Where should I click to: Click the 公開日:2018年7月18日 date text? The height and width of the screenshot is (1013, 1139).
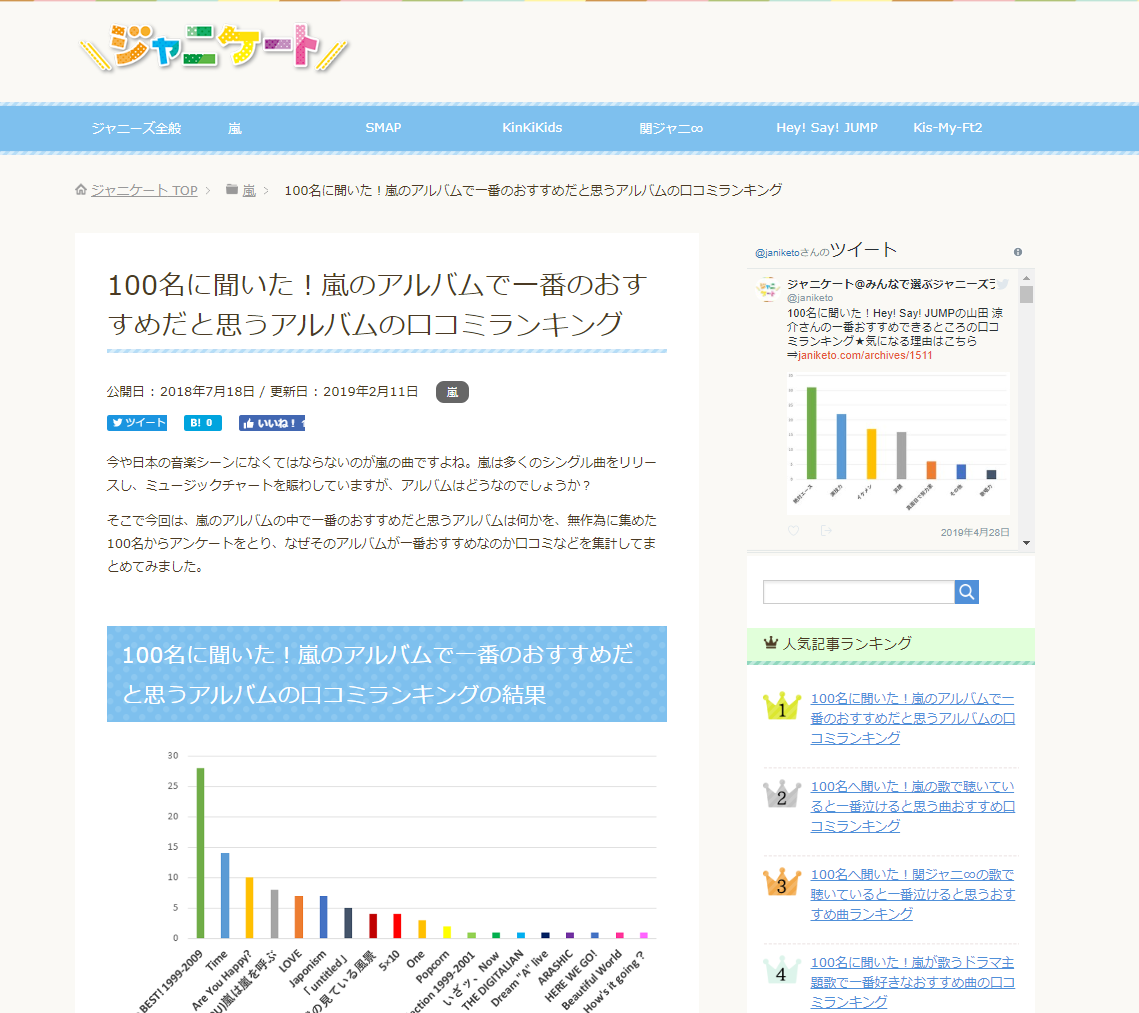pyautogui.click(x=181, y=392)
